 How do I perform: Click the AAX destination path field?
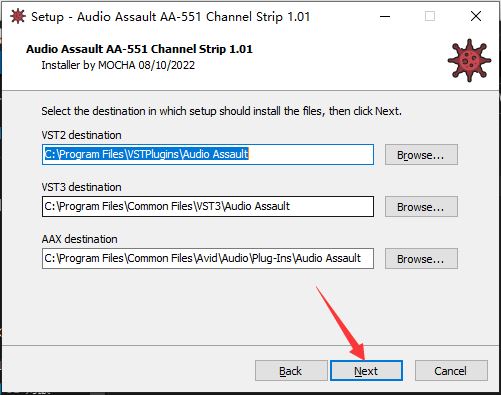208,258
